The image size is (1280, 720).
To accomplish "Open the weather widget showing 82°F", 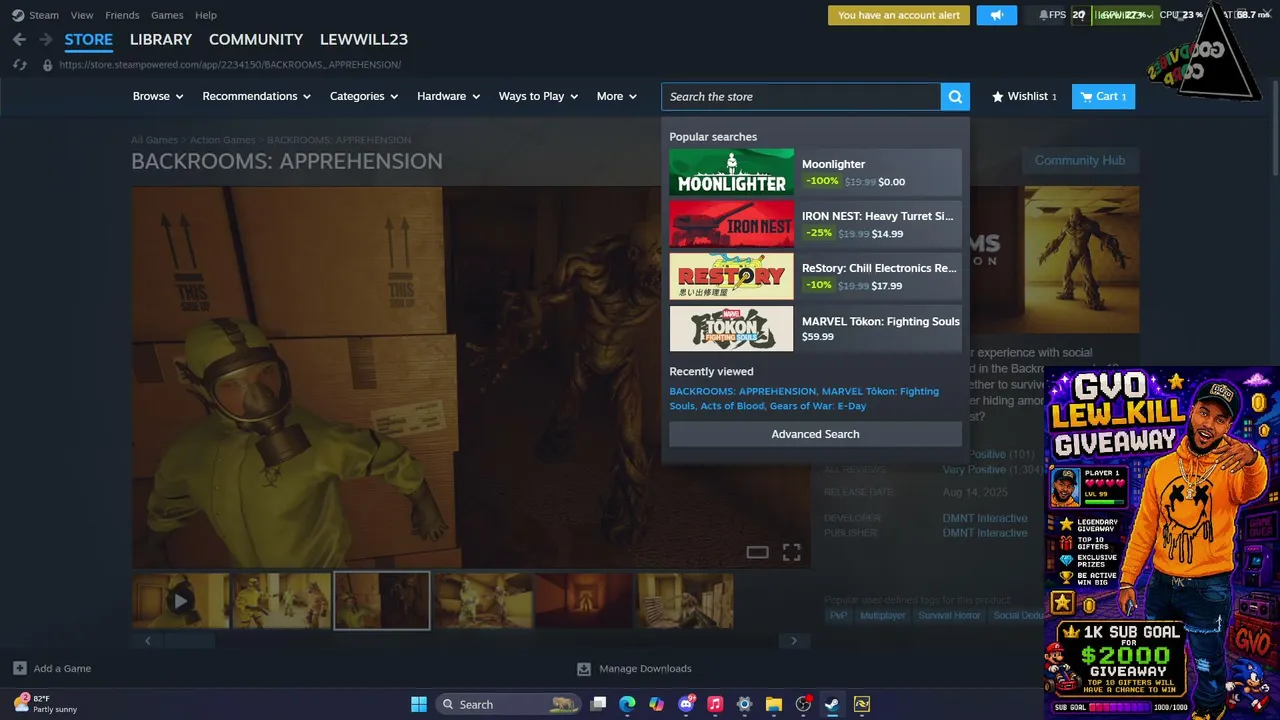I will click(46, 704).
